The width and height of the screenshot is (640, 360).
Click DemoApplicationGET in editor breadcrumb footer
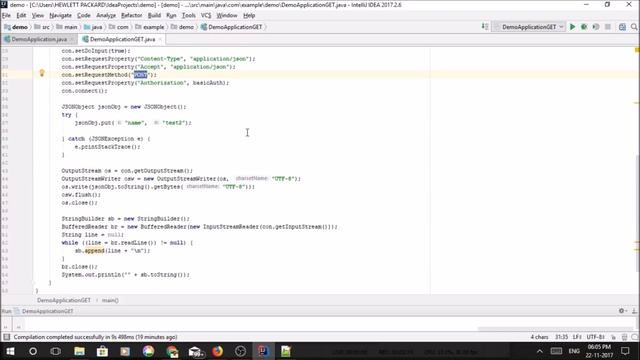click(x=64, y=300)
